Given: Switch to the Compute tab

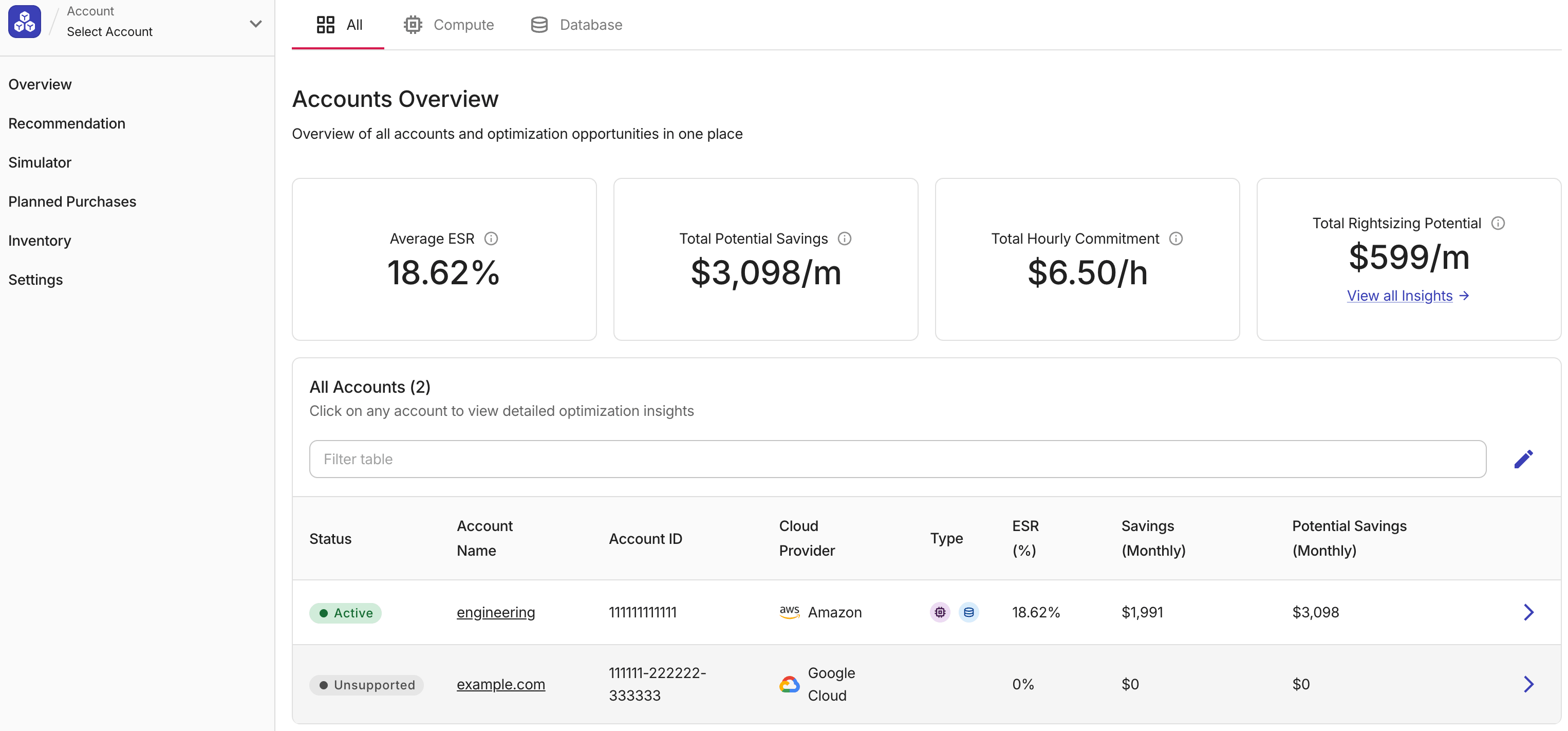Looking at the screenshot, I should [449, 25].
